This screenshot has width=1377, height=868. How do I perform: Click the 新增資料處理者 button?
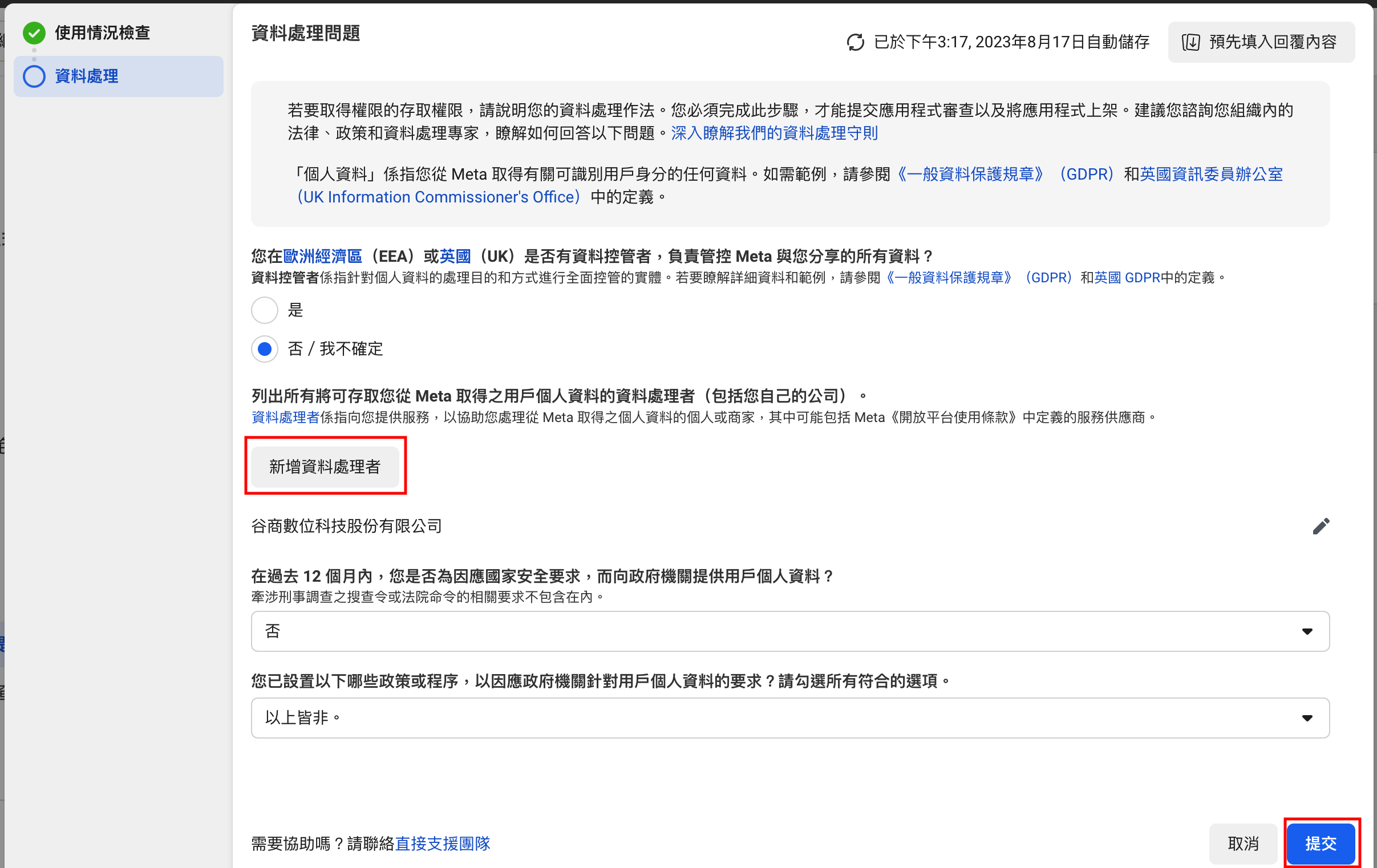click(x=325, y=467)
